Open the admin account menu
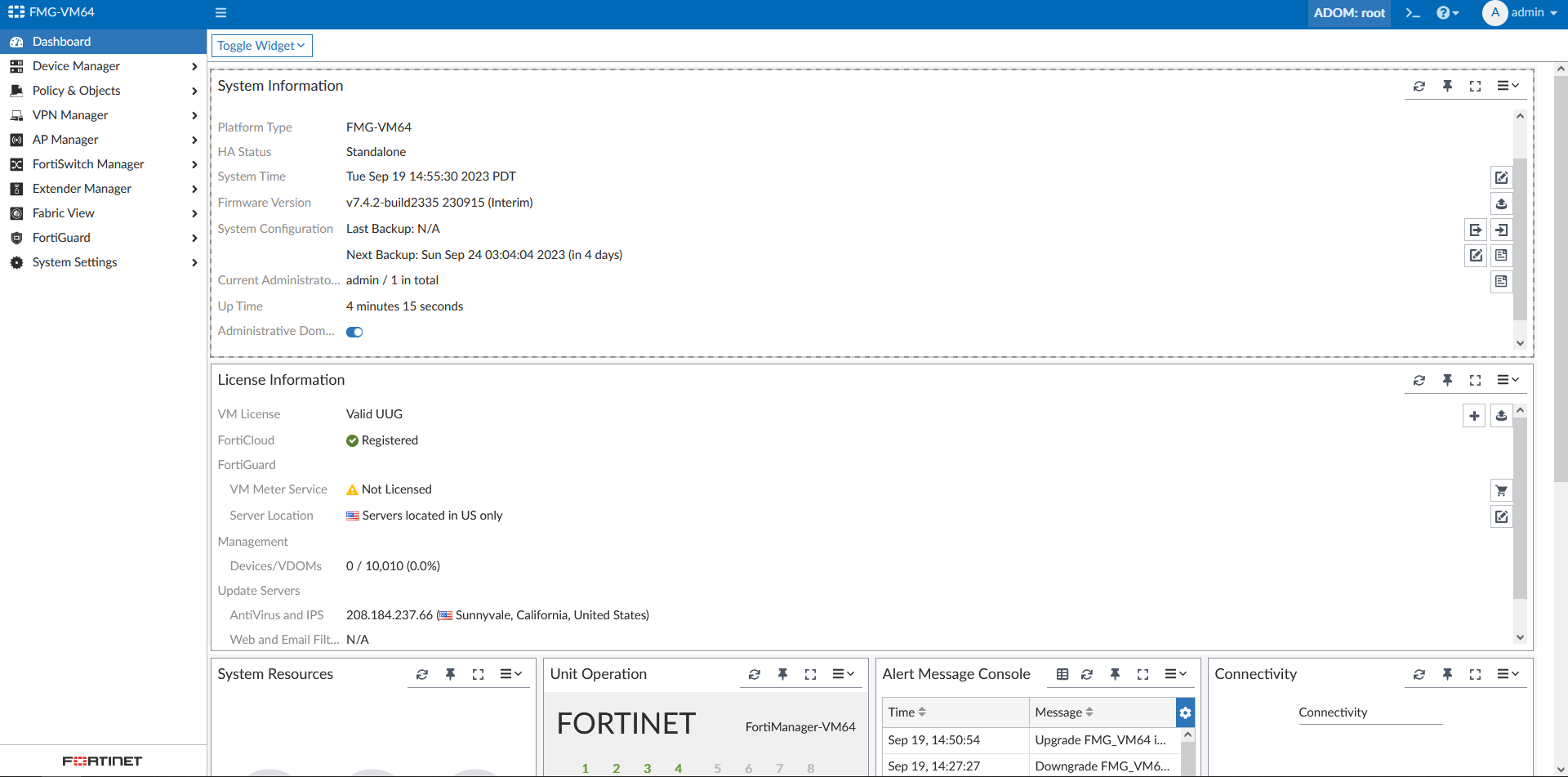Screen dimensions: 1568x777 (1521, 13)
